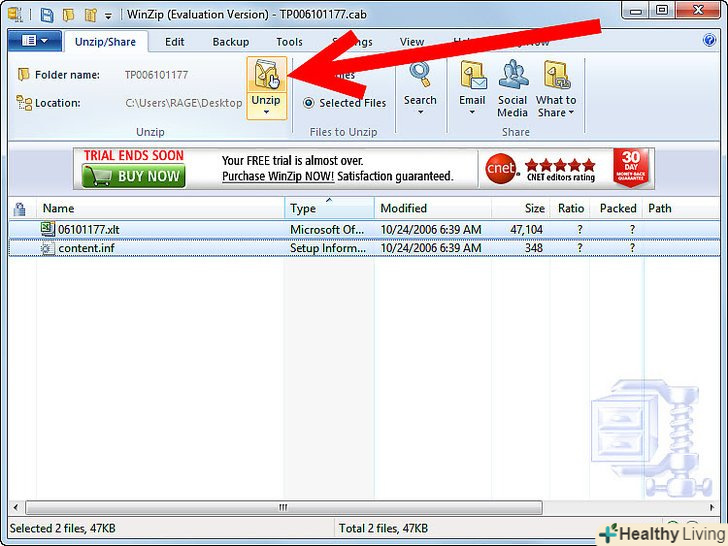Image resolution: width=728 pixels, height=546 pixels.
Task: Open the blue WinZip file menu button
Action: [35, 41]
